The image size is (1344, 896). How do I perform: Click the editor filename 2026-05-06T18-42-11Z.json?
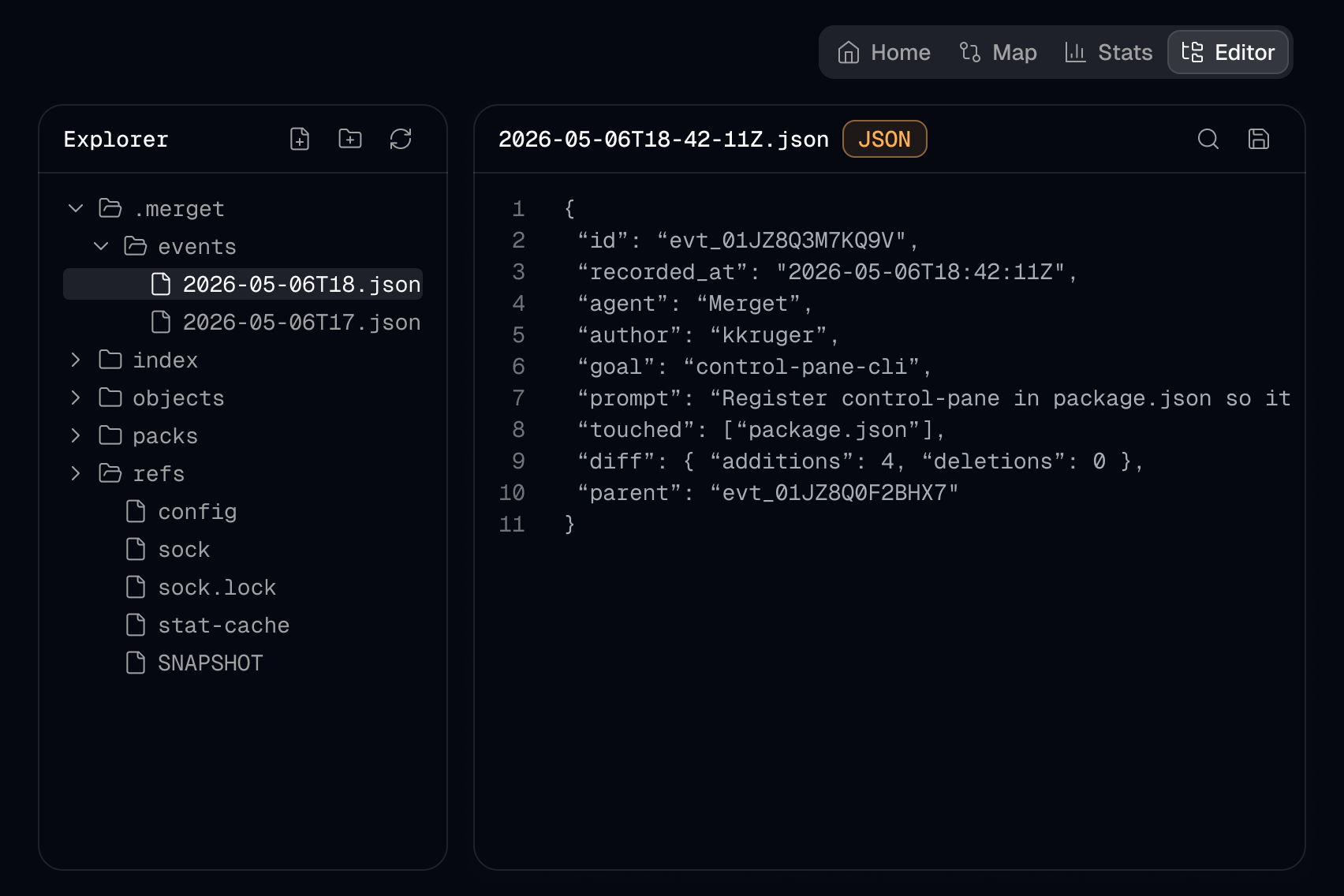(x=663, y=139)
